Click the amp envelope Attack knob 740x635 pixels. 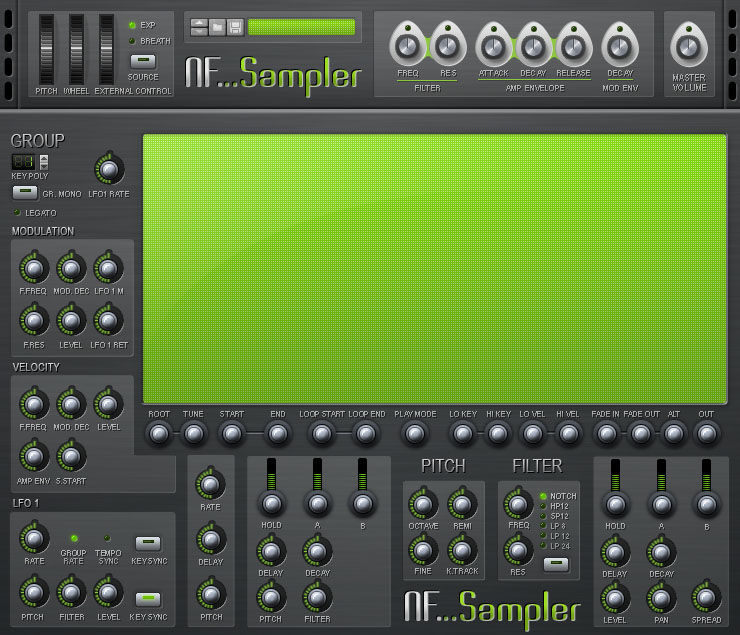coord(493,45)
